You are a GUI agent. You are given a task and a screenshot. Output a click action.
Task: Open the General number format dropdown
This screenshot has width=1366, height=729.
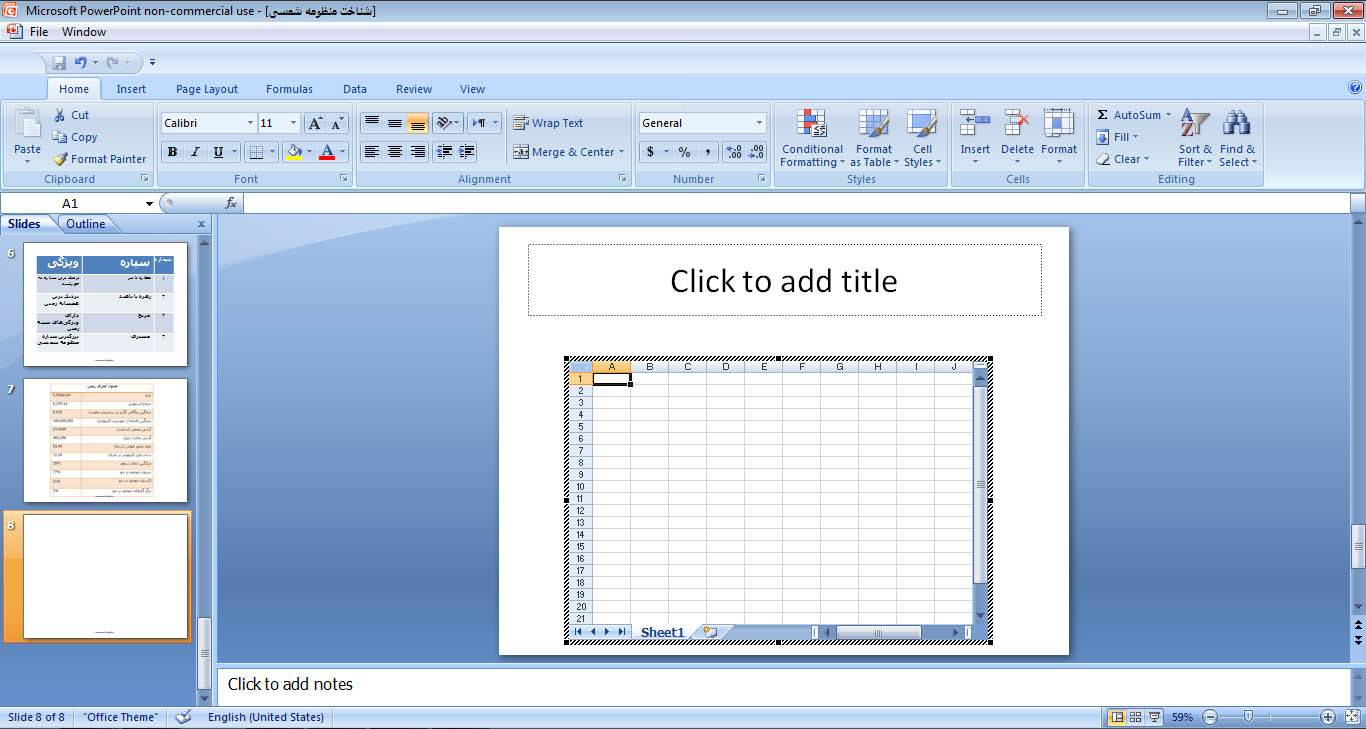pyautogui.click(x=759, y=123)
